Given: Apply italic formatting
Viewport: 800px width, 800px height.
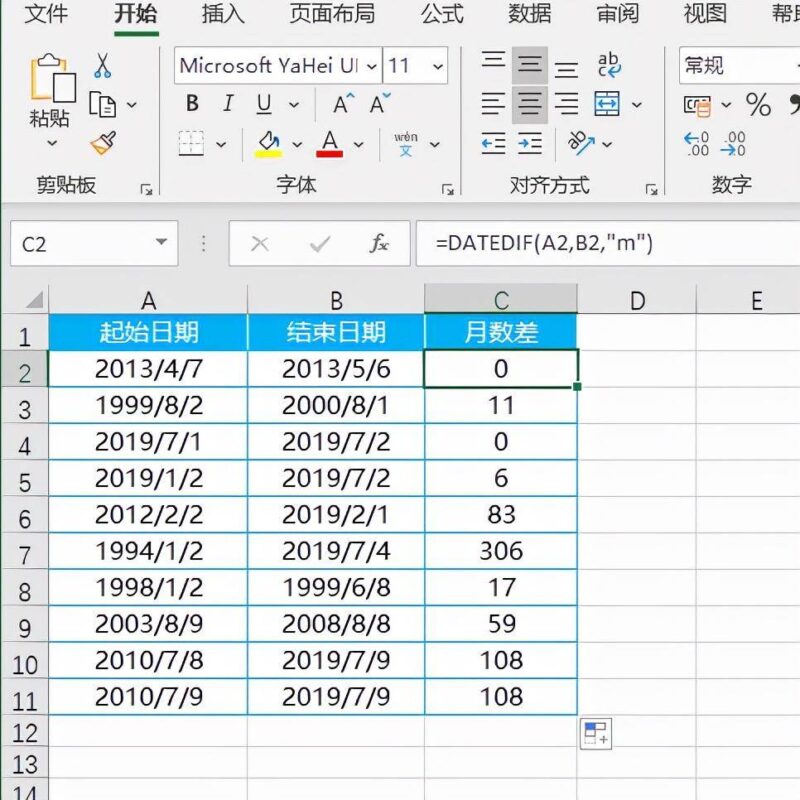Looking at the screenshot, I should pyautogui.click(x=227, y=103).
